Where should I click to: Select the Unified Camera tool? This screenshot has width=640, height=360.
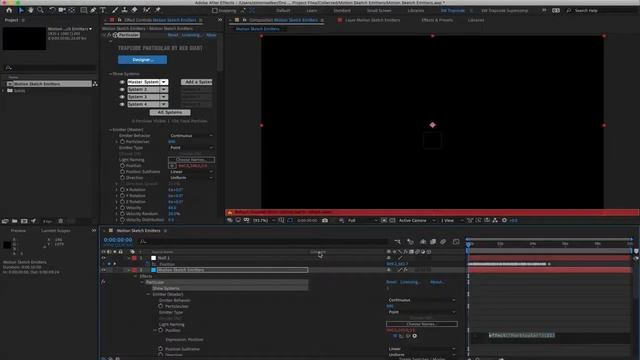click(x=62, y=10)
